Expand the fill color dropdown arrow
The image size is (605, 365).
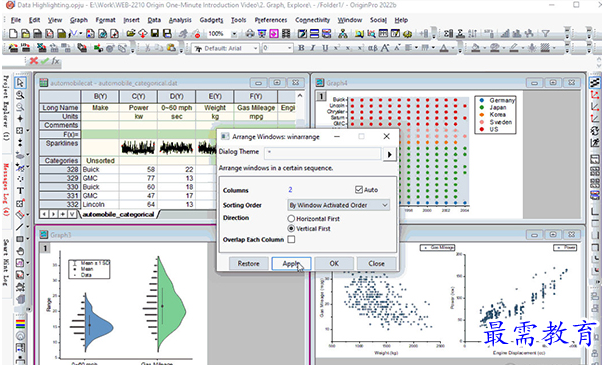485,48
